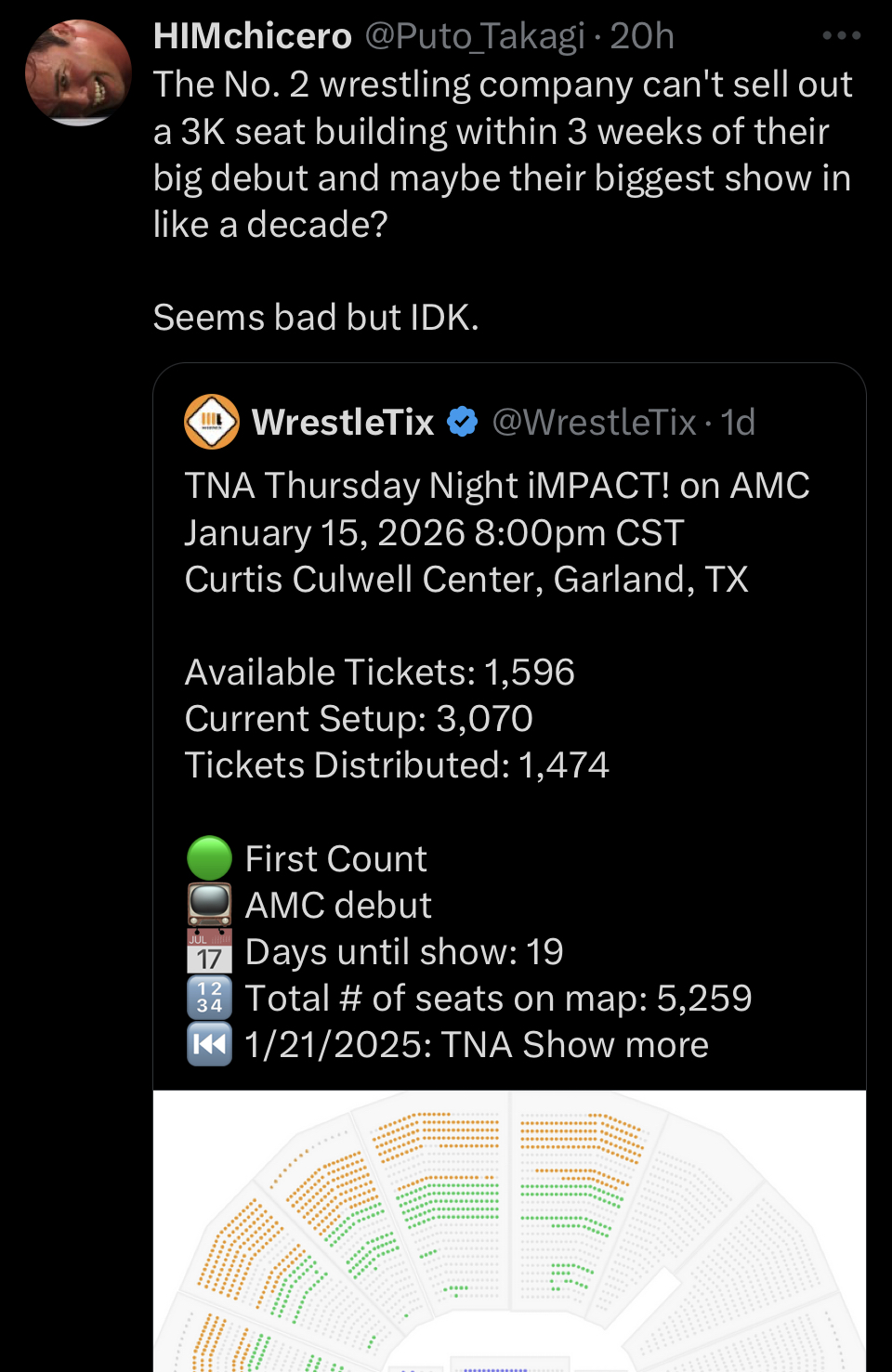Tap the 'Seems bad but IDK.' tweet text
892x1372 pixels.
click(316, 318)
